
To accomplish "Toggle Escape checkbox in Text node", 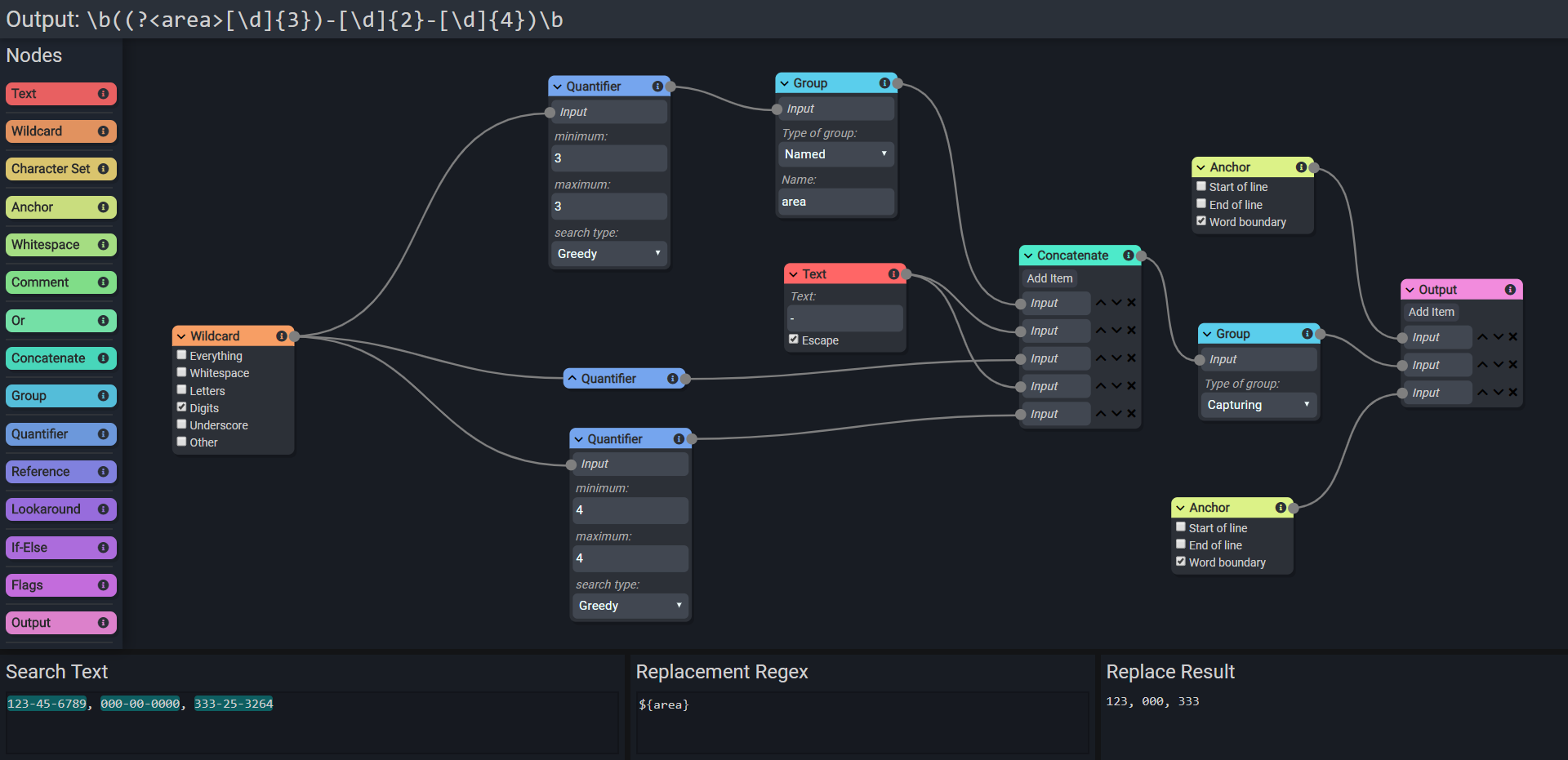I will [x=794, y=340].
